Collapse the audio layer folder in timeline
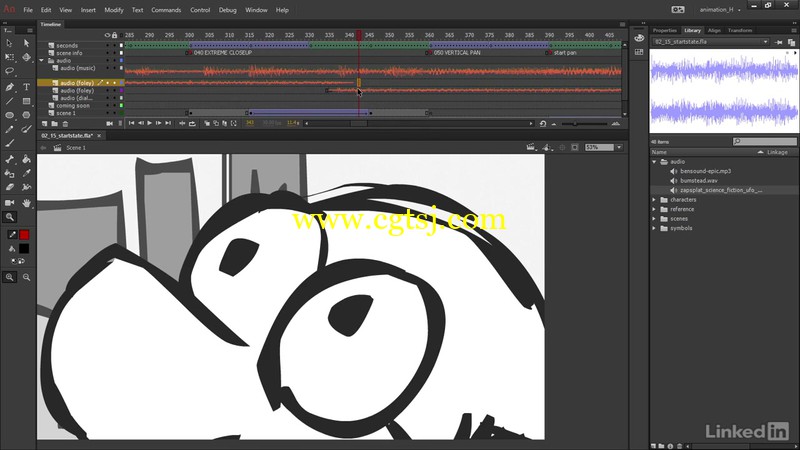The image size is (800, 450). tap(42, 60)
